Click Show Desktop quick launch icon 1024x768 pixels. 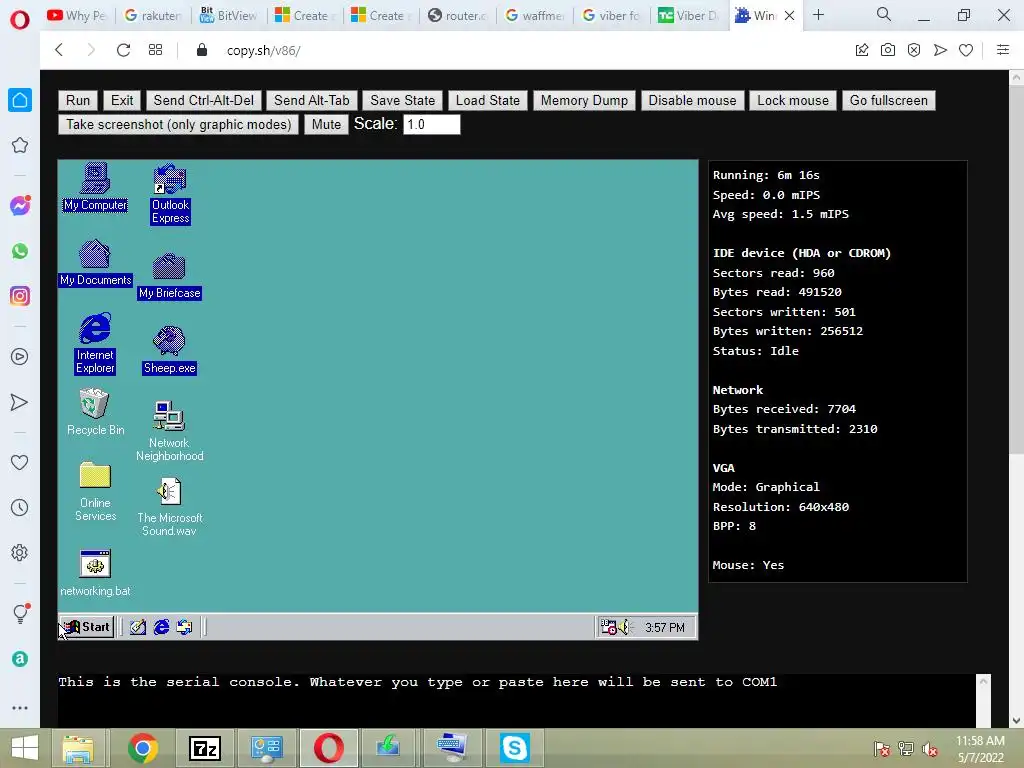coord(138,627)
